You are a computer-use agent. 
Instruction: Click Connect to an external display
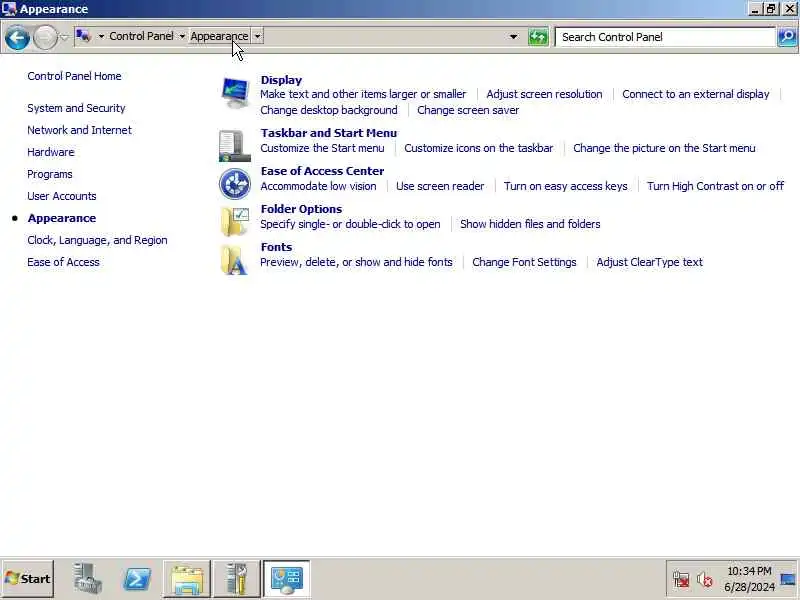point(696,94)
